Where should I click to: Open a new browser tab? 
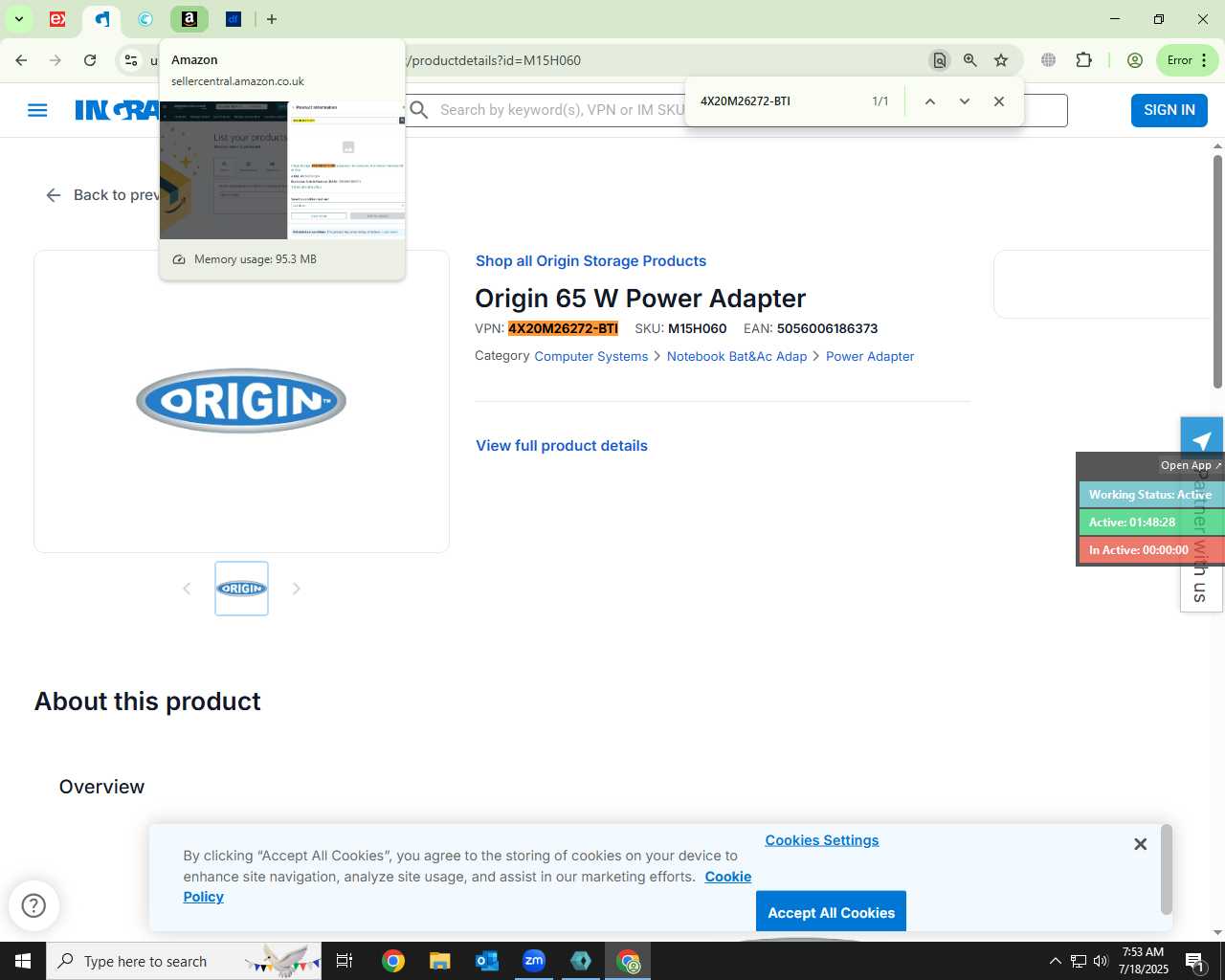(x=272, y=19)
